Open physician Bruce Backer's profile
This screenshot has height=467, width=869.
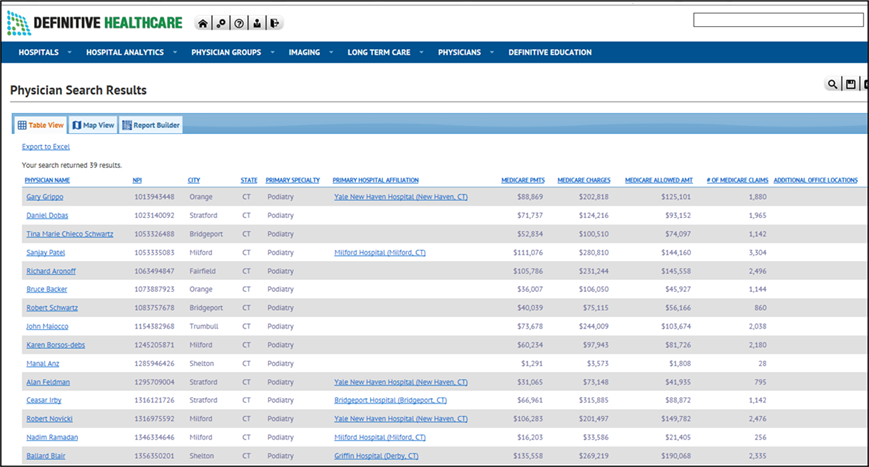click(x=47, y=289)
